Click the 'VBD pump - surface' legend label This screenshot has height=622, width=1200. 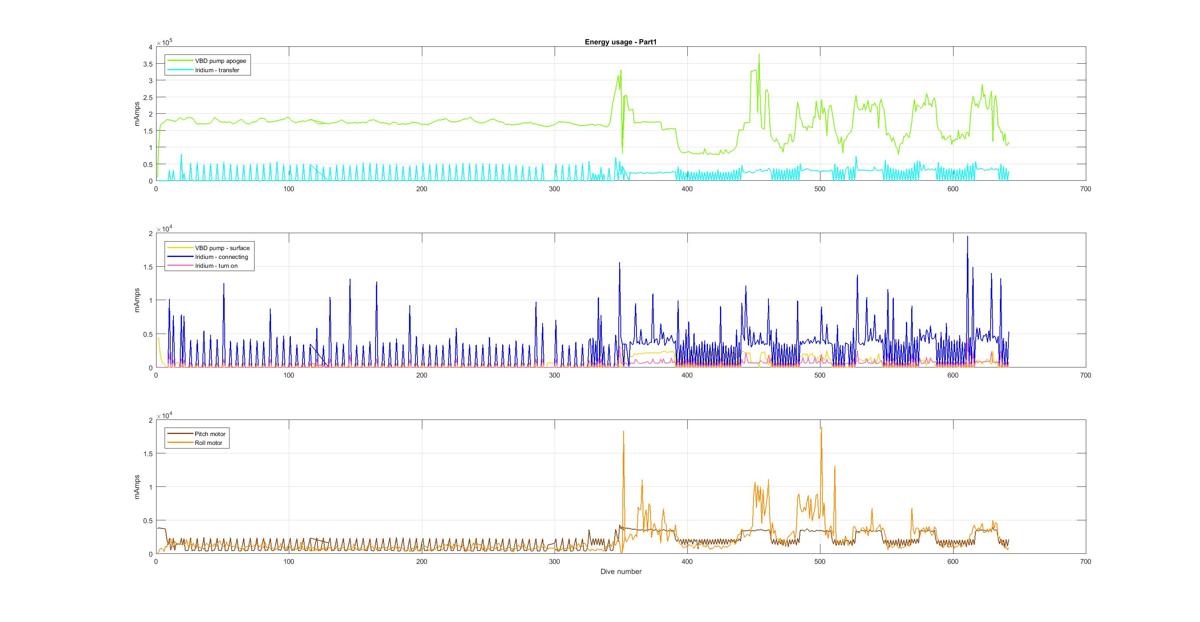pos(224,247)
